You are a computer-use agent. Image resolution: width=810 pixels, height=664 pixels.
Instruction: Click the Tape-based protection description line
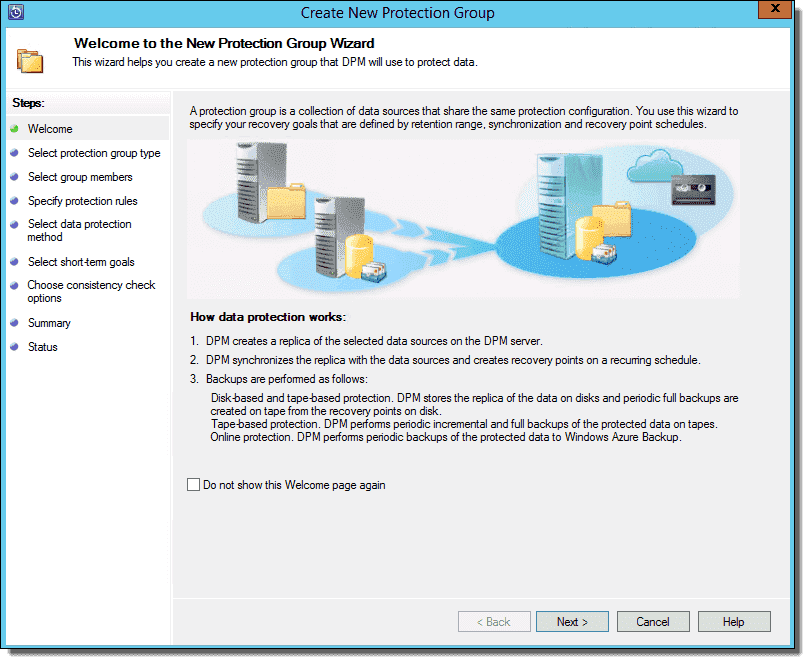(x=464, y=424)
